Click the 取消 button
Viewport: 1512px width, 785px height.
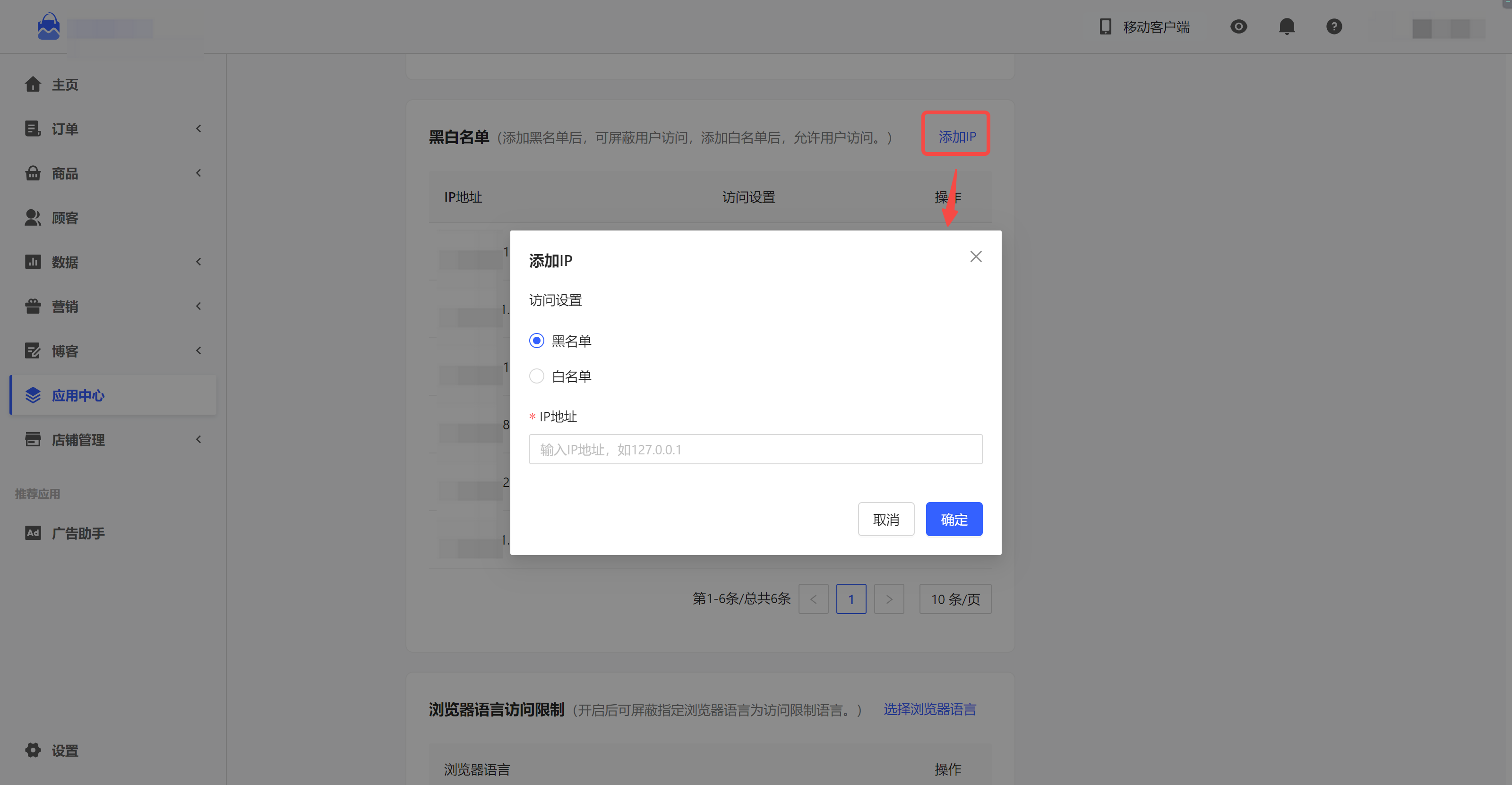click(886, 519)
